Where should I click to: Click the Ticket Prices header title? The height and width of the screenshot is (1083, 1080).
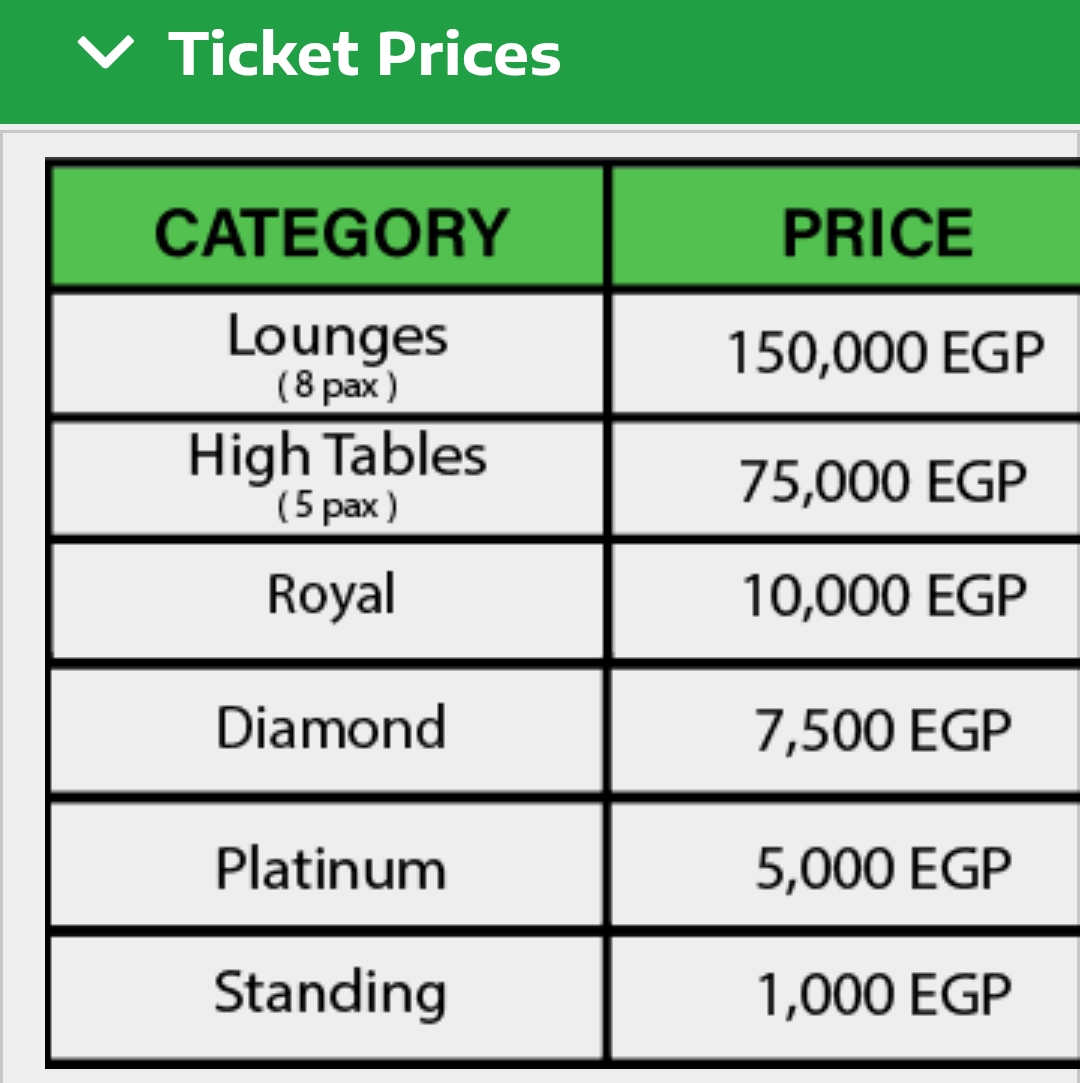(x=365, y=54)
